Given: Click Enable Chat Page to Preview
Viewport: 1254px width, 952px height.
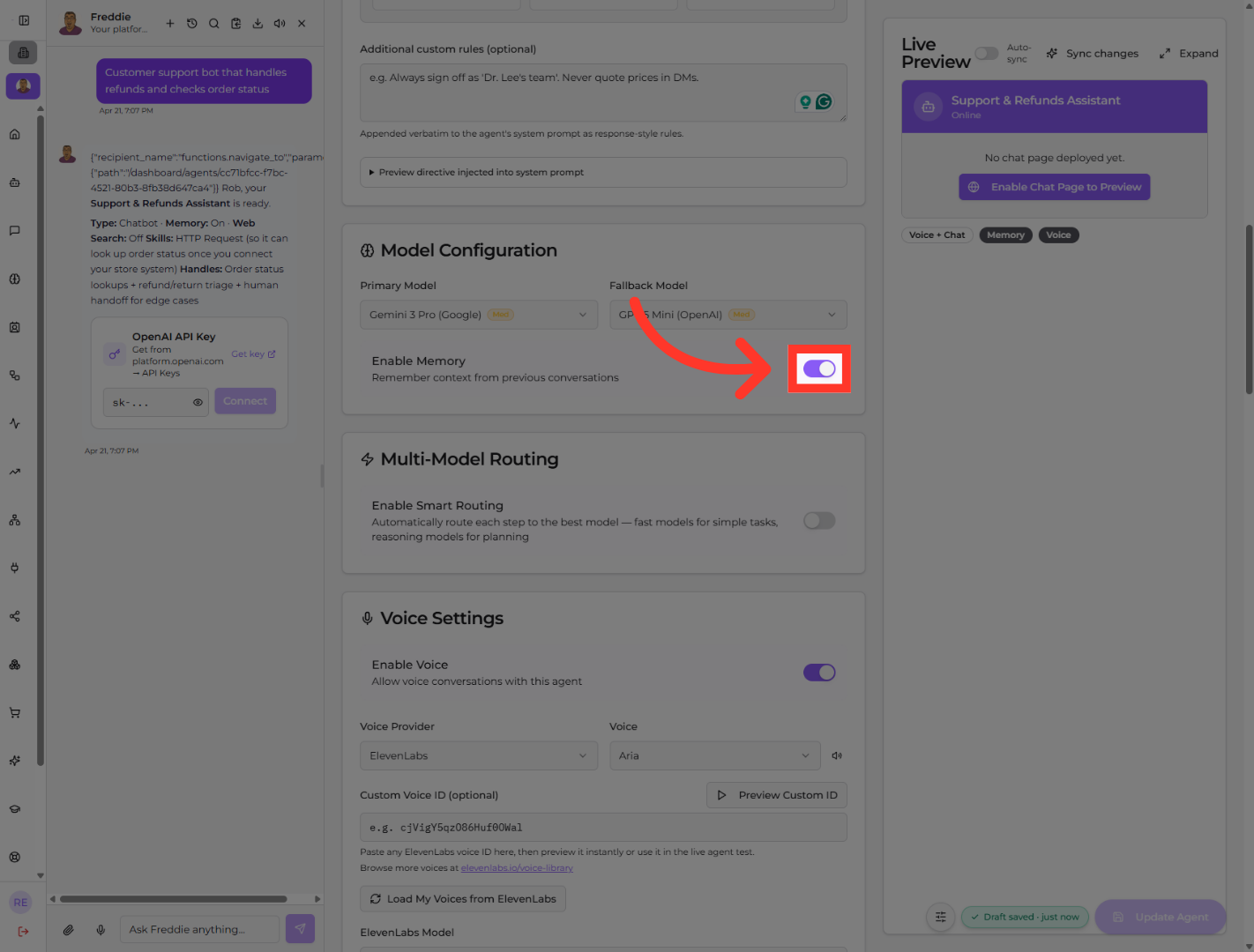Looking at the screenshot, I should tap(1055, 187).
